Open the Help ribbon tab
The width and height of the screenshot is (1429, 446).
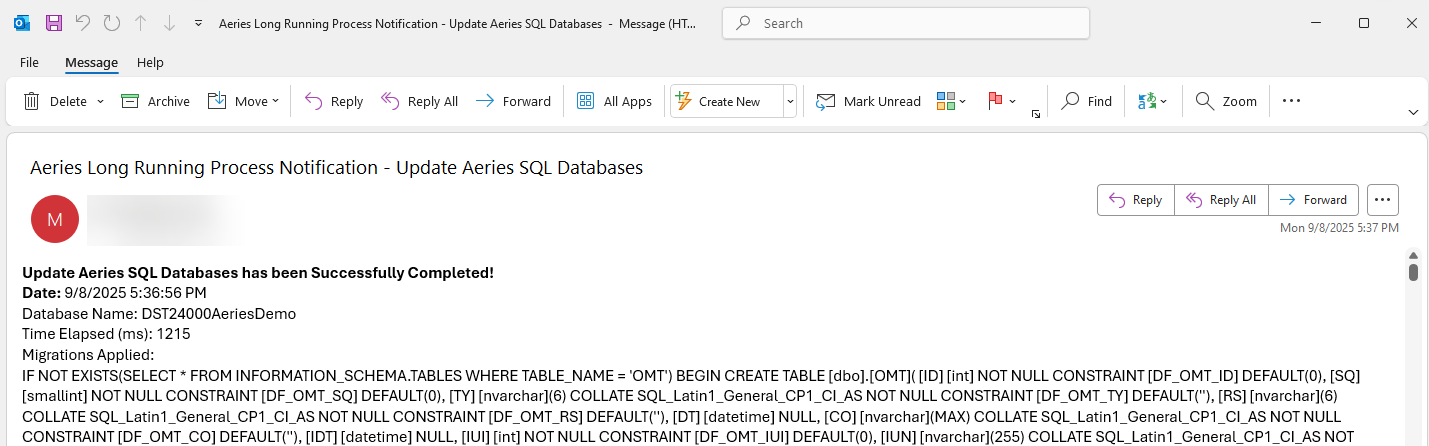[150, 62]
